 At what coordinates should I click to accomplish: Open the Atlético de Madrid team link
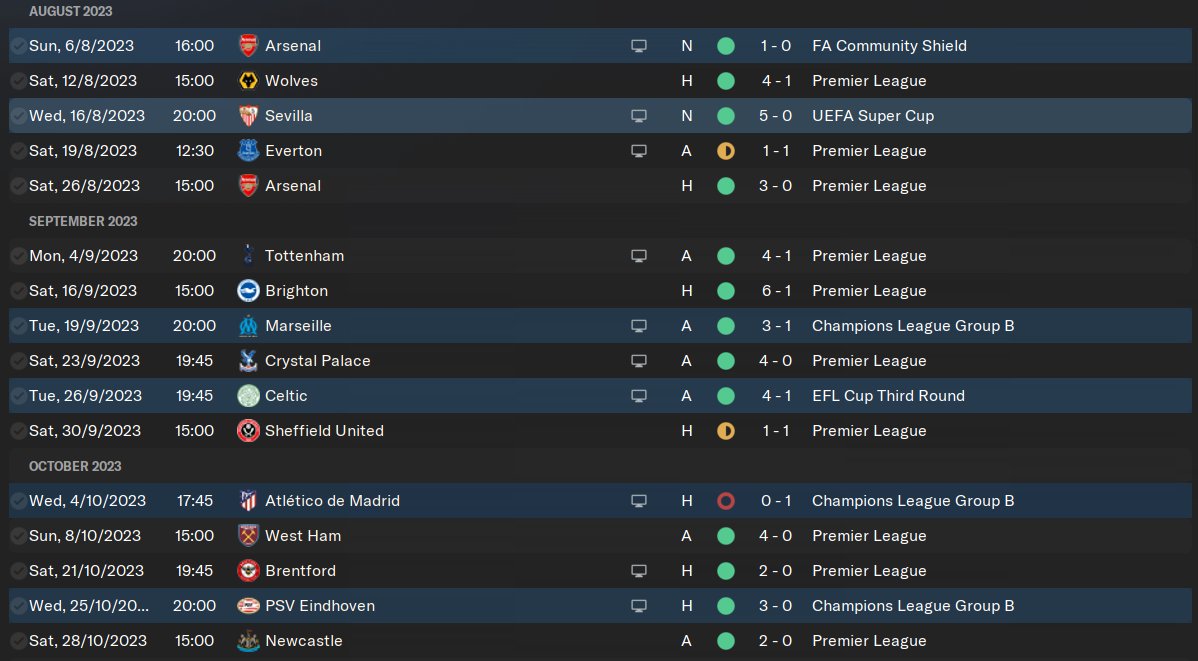332,501
